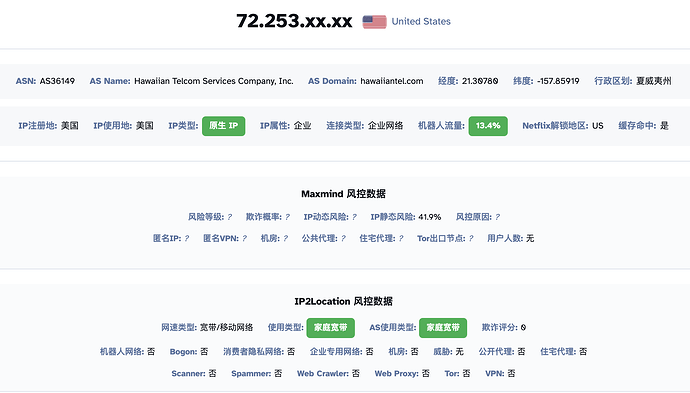Select the 连接类型 value 企业网络

click(385, 126)
